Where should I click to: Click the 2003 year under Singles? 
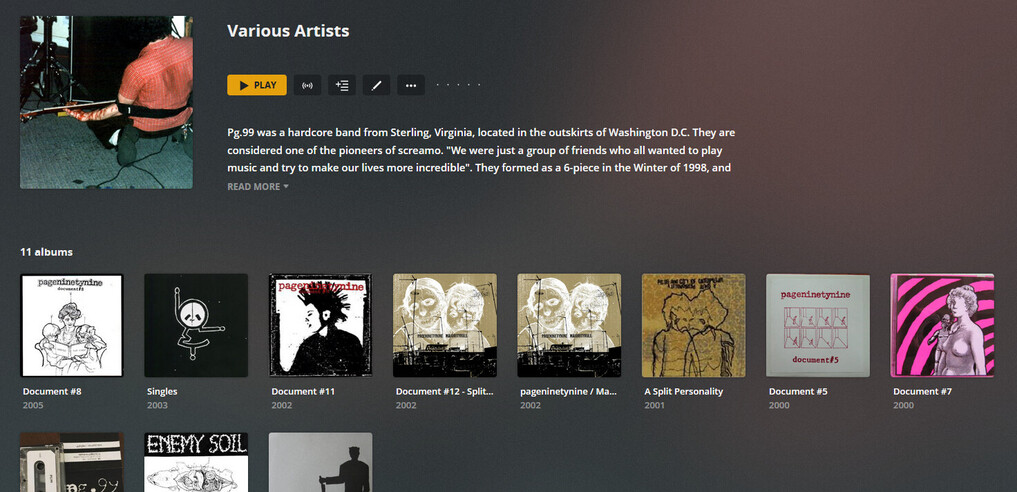pyautogui.click(x=157, y=406)
